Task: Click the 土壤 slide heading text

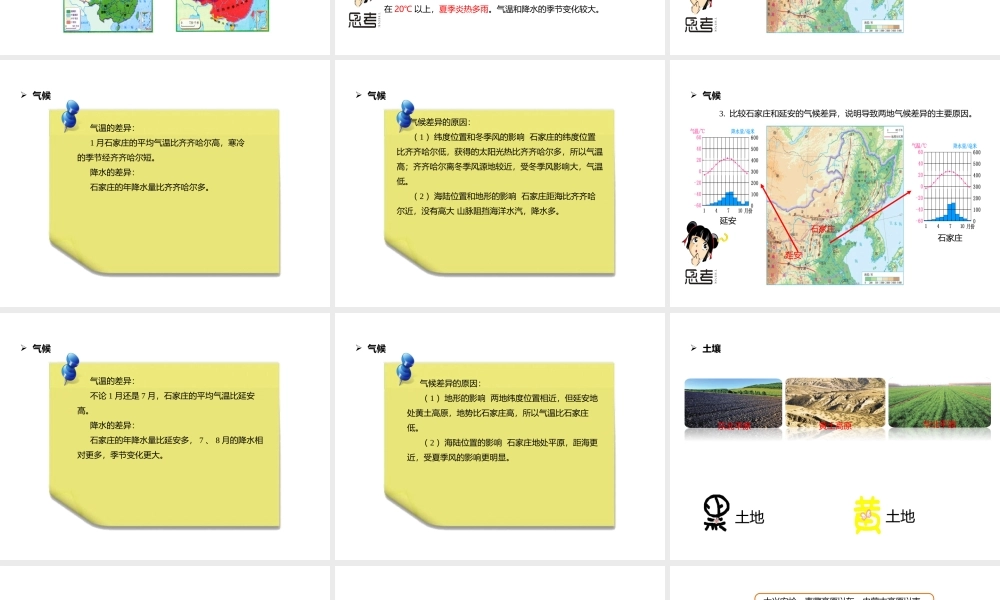Action: coord(711,348)
